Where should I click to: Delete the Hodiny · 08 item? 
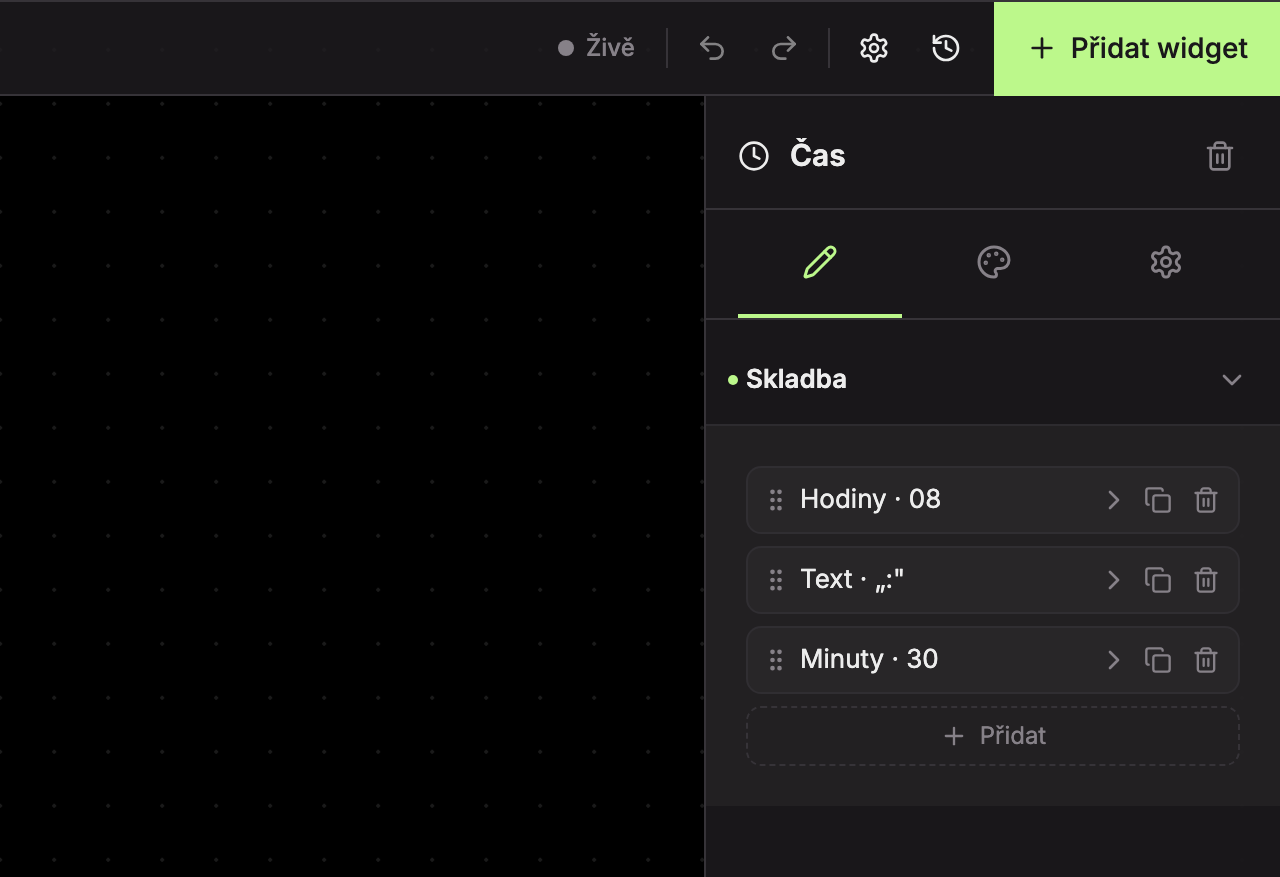(x=1206, y=500)
